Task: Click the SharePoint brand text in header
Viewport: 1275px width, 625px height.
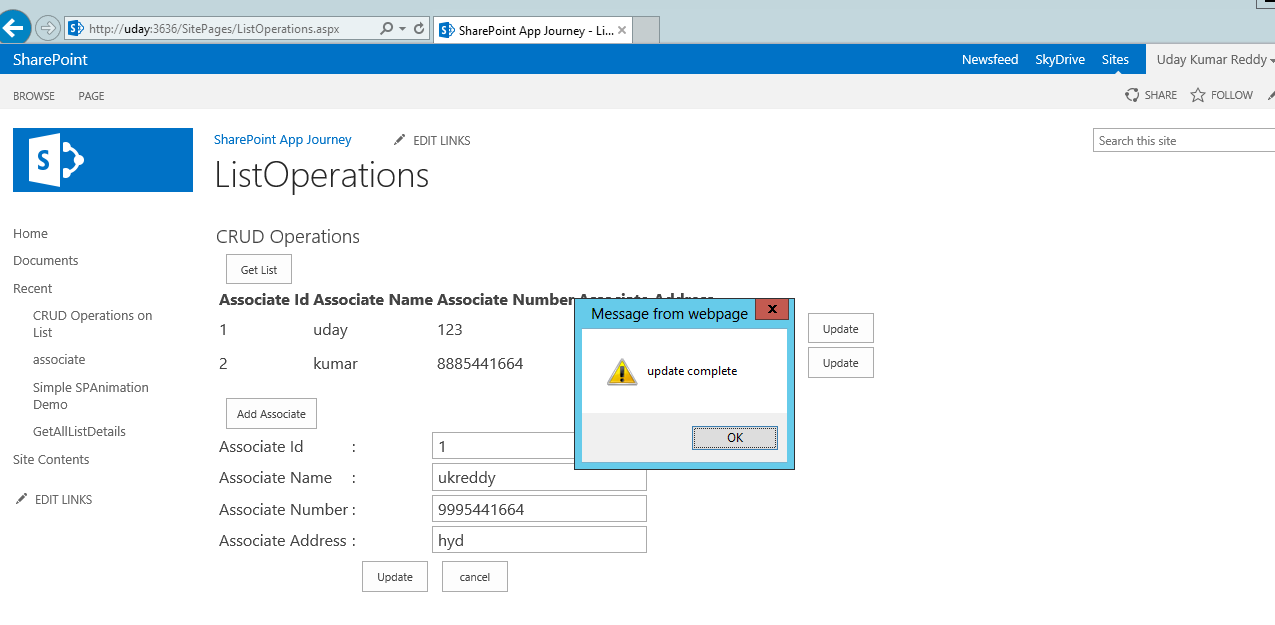Action: coord(50,60)
